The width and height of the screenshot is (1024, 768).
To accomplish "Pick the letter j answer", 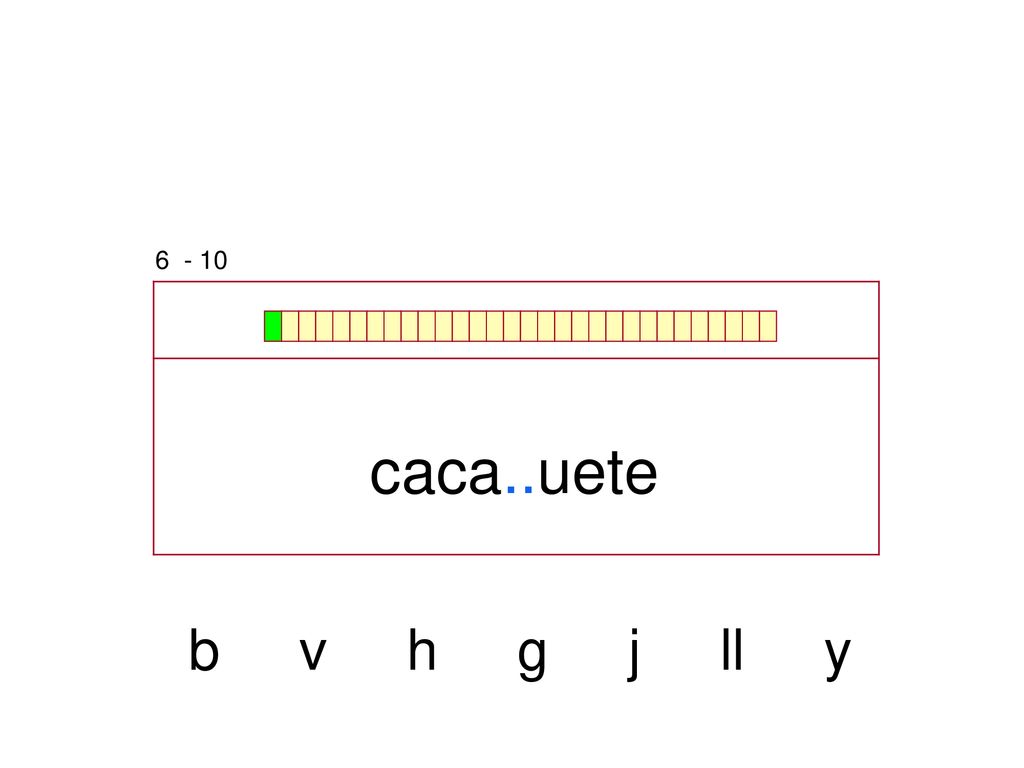I will [632, 655].
